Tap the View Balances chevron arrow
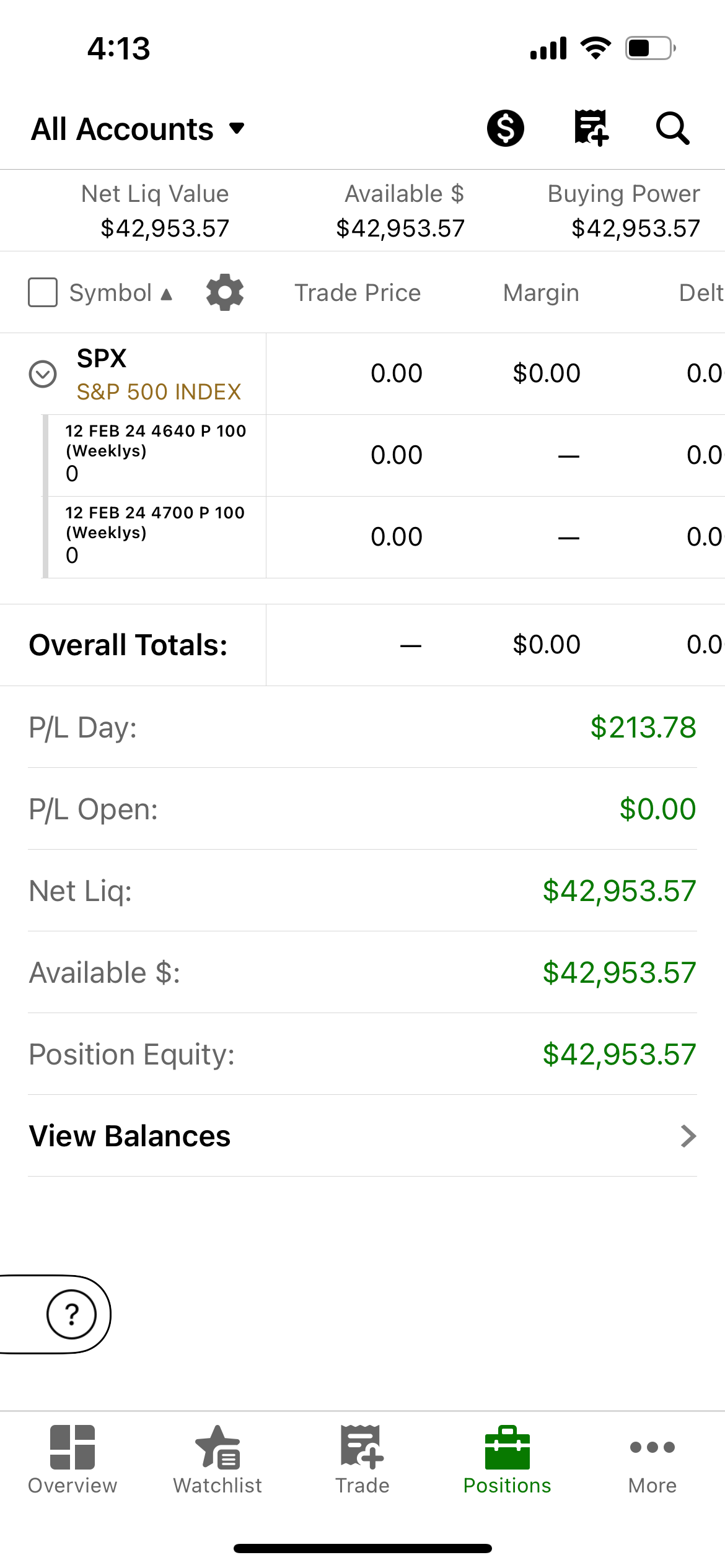Image resolution: width=725 pixels, height=1568 pixels. click(x=688, y=1136)
